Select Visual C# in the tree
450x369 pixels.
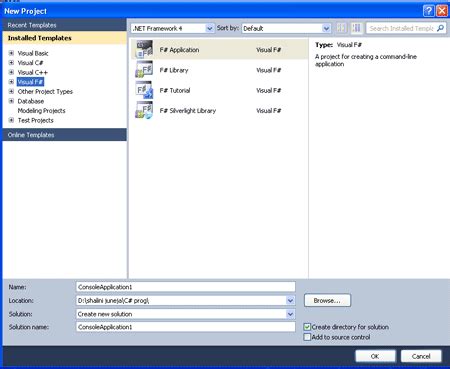pyautogui.click(x=30, y=63)
